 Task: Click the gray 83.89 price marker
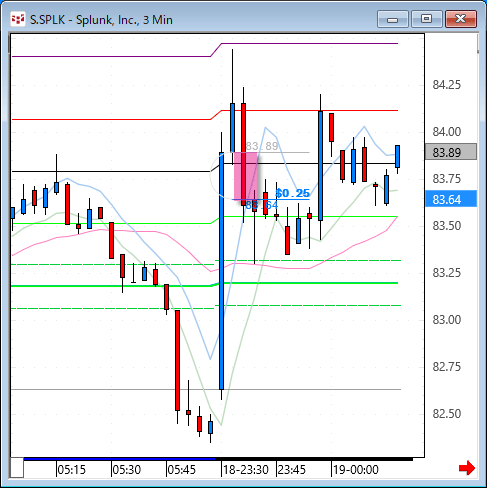451,152
